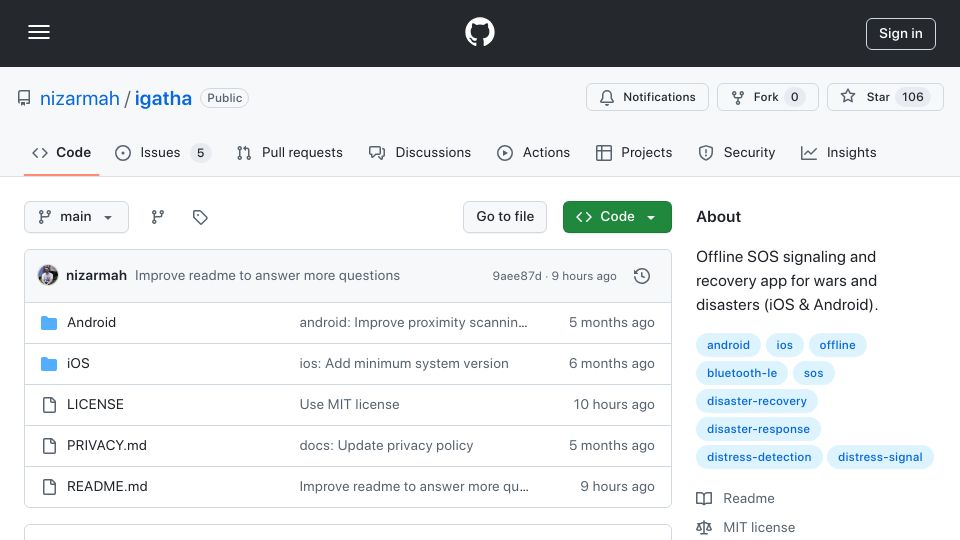Screen dimensions: 960x540
Task: Open the igatha repository link
Action: [x=163, y=98]
